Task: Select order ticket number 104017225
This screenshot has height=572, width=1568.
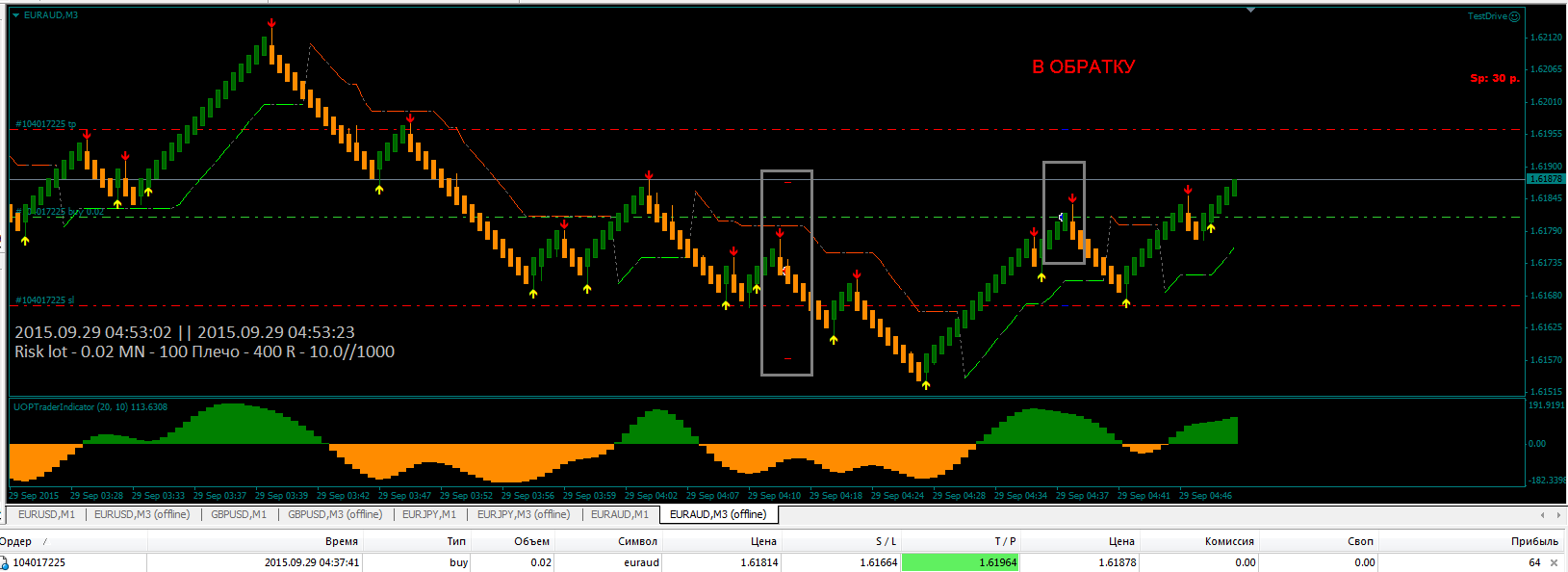Action: click(x=39, y=562)
